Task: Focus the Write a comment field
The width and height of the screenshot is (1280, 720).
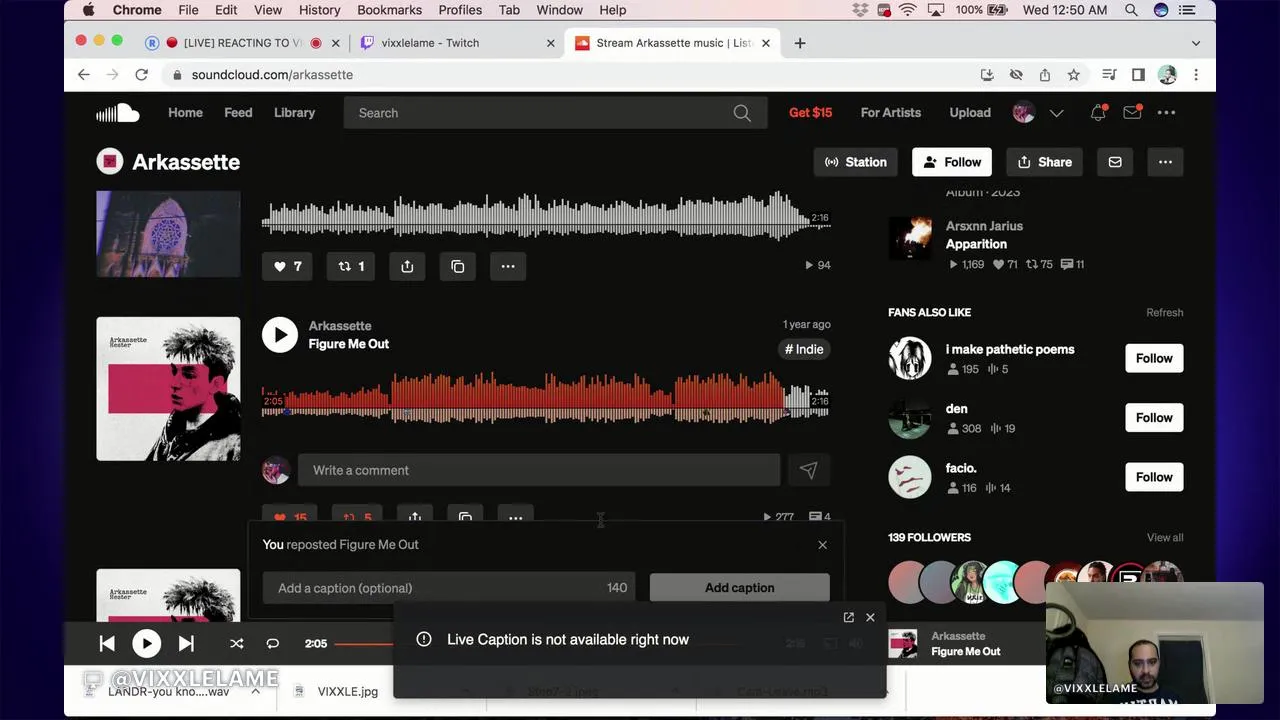Action: pos(539,470)
